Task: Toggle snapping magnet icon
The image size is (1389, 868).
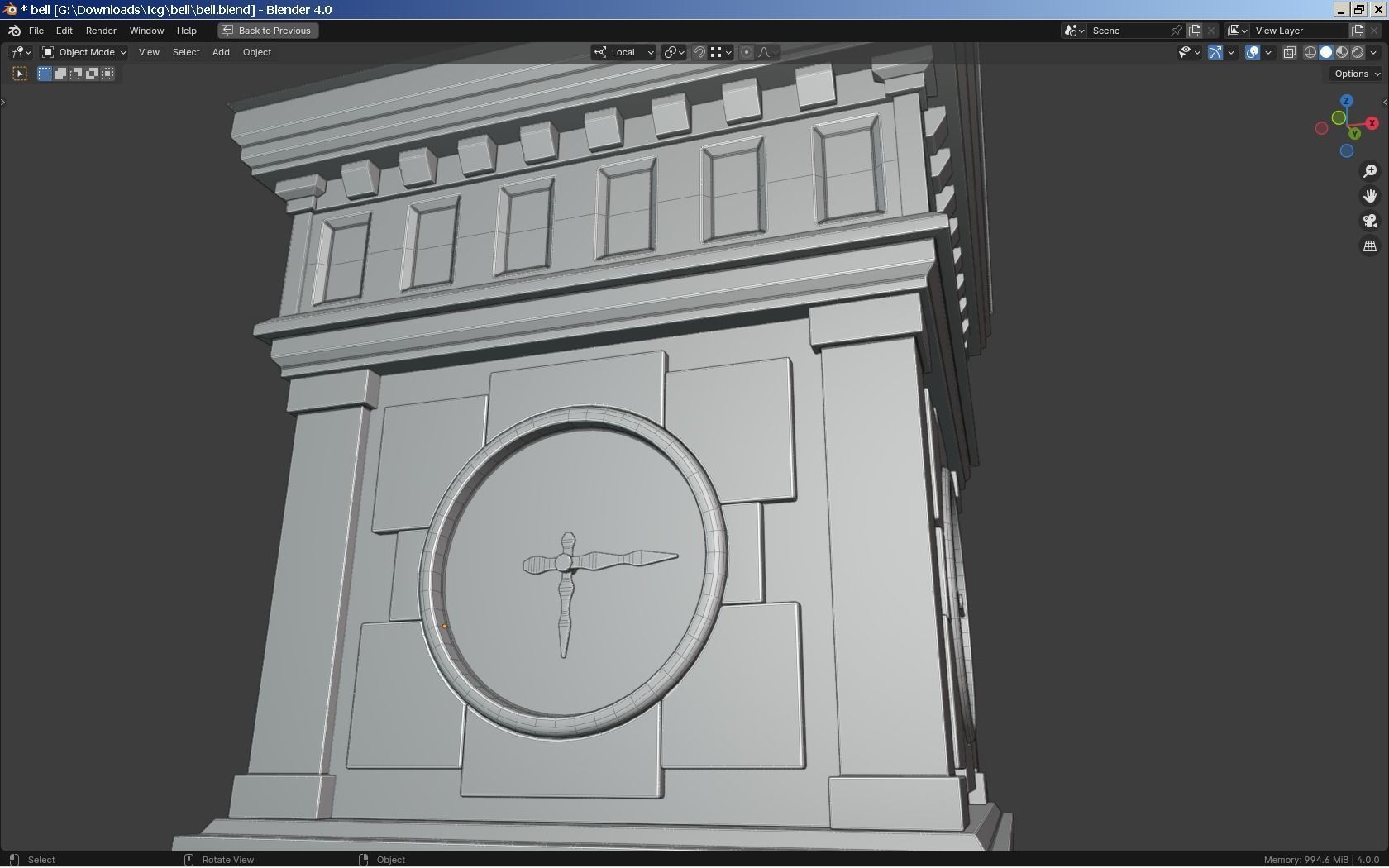Action: click(699, 52)
